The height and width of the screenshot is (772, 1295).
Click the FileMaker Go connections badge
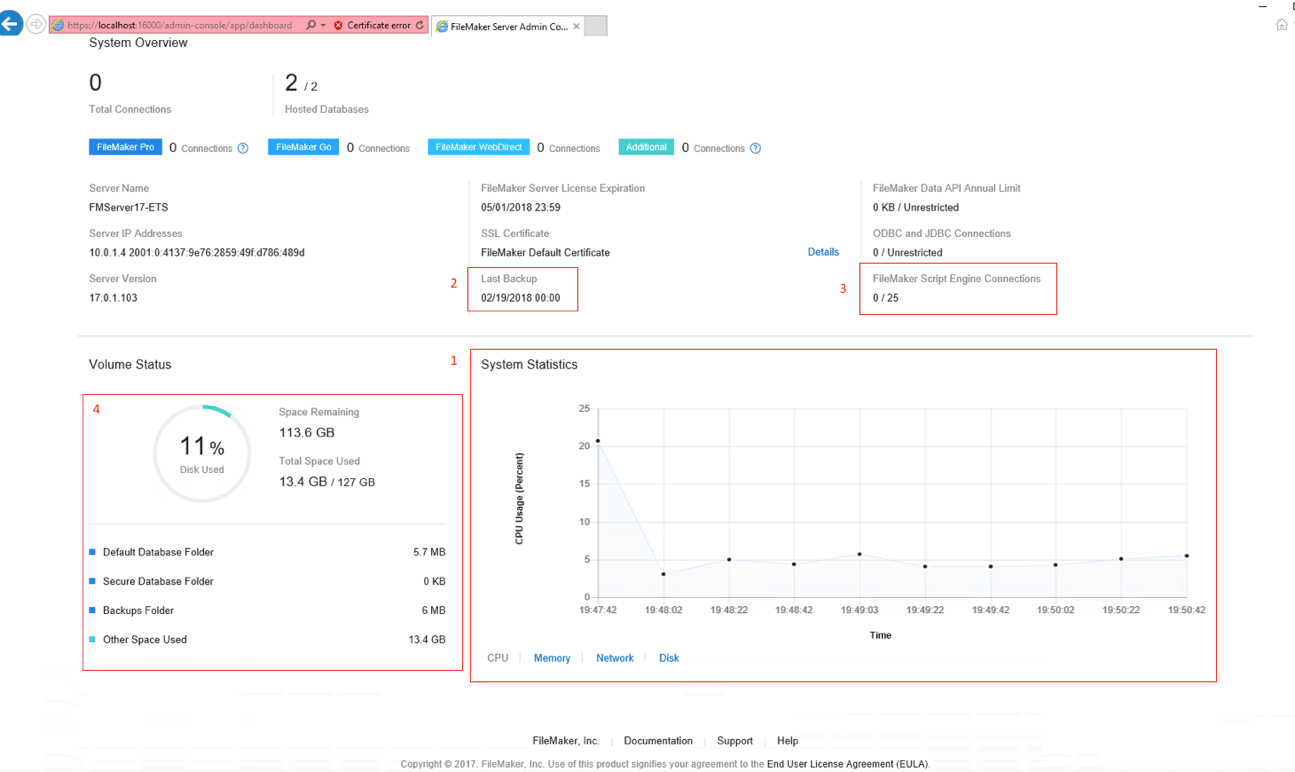tap(303, 147)
